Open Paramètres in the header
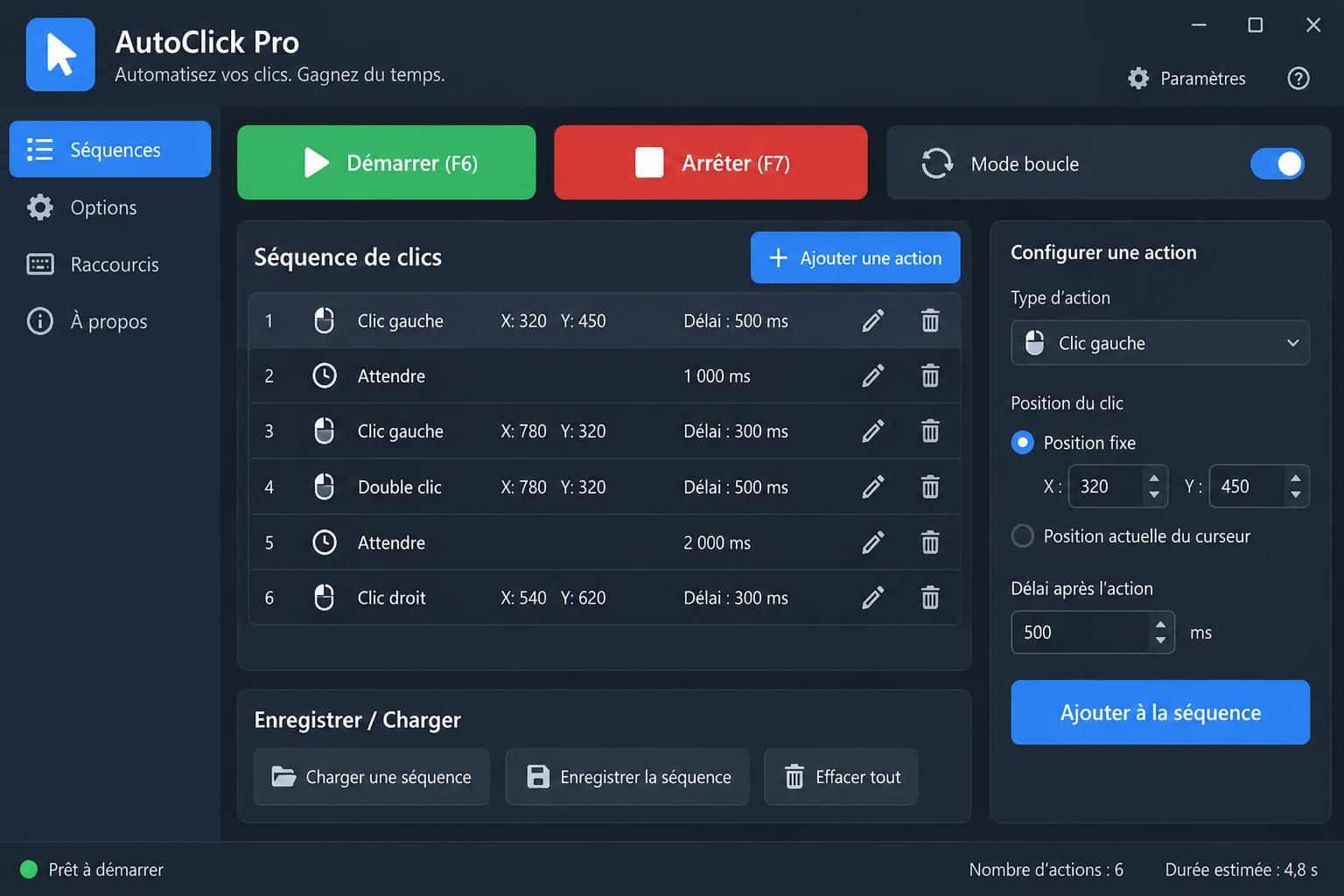 [x=1186, y=79]
